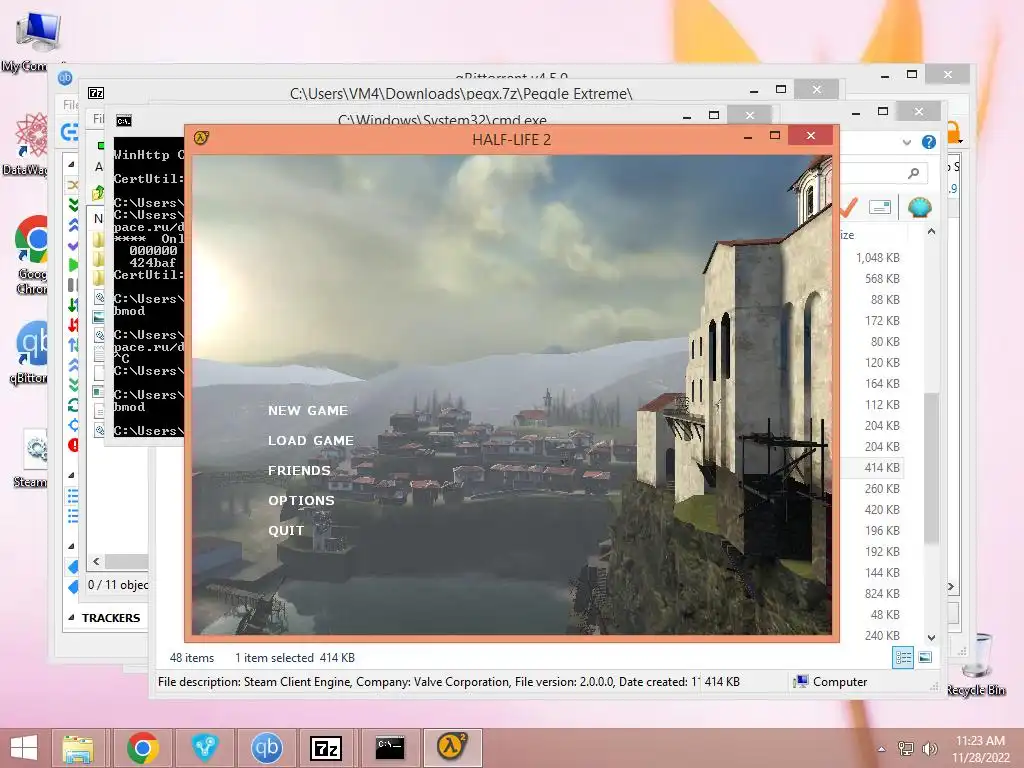Show hidden system tray icons
Image resolution: width=1024 pixels, height=768 pixels.
(882, 749)
